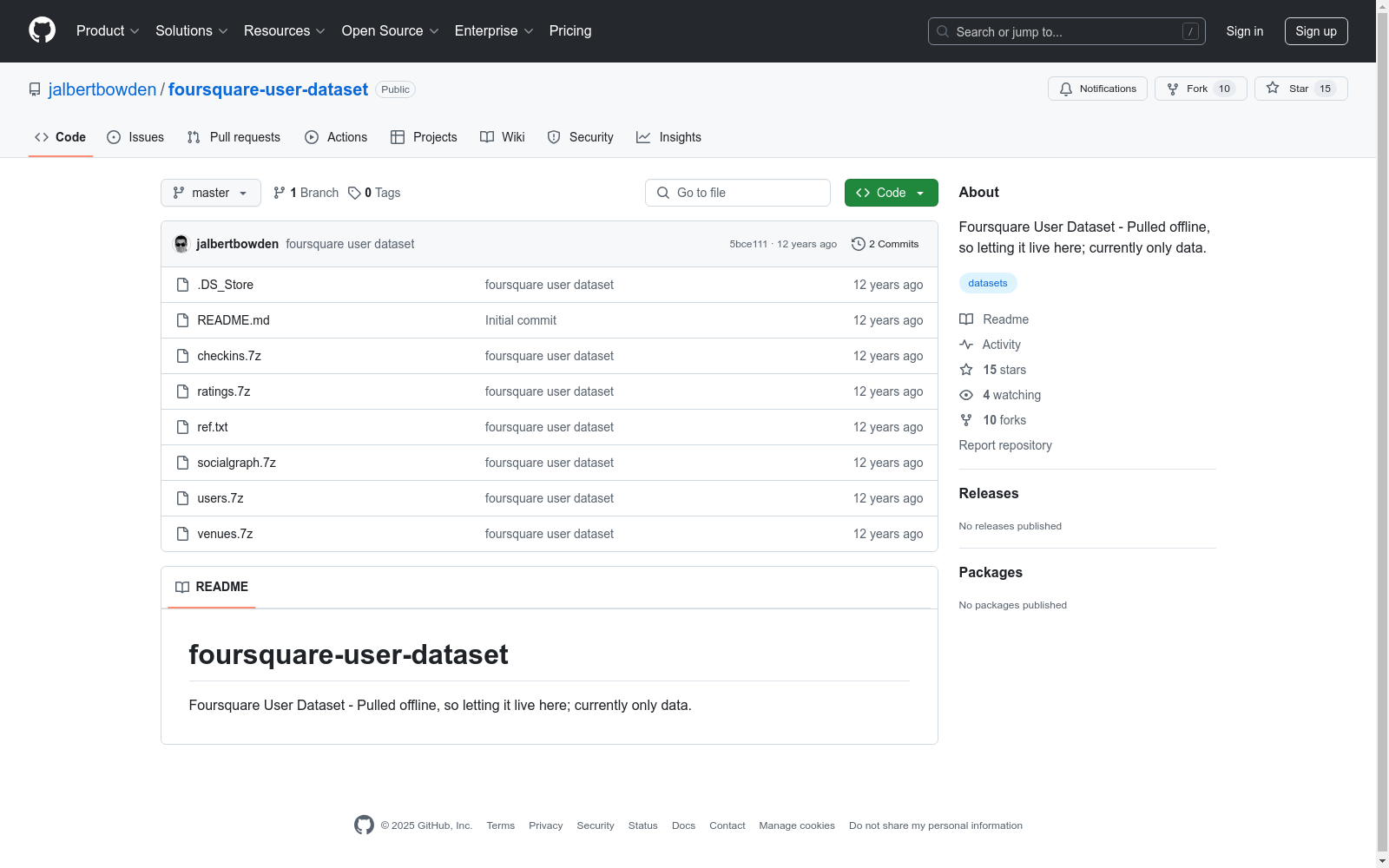Open the green Code dropdown
Viewport: 1389px width, 868px height.
click(892, 193)
